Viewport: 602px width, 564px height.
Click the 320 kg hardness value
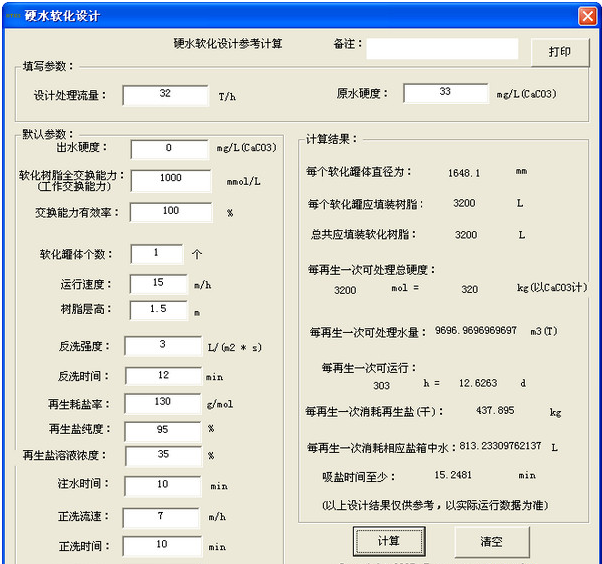click(x=470, y=289)
